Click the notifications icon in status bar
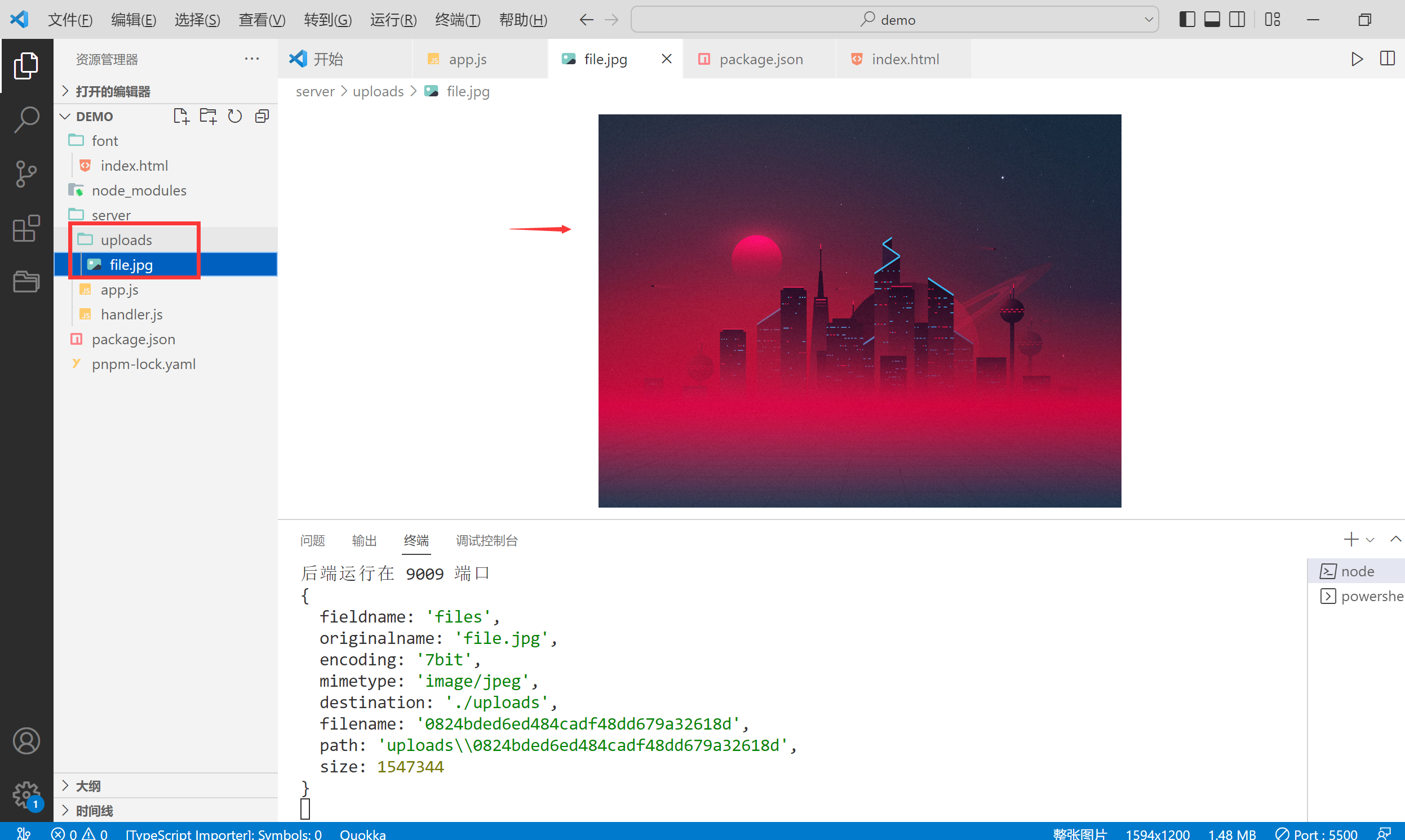 pyautogui.click(x=1384, y=833)
